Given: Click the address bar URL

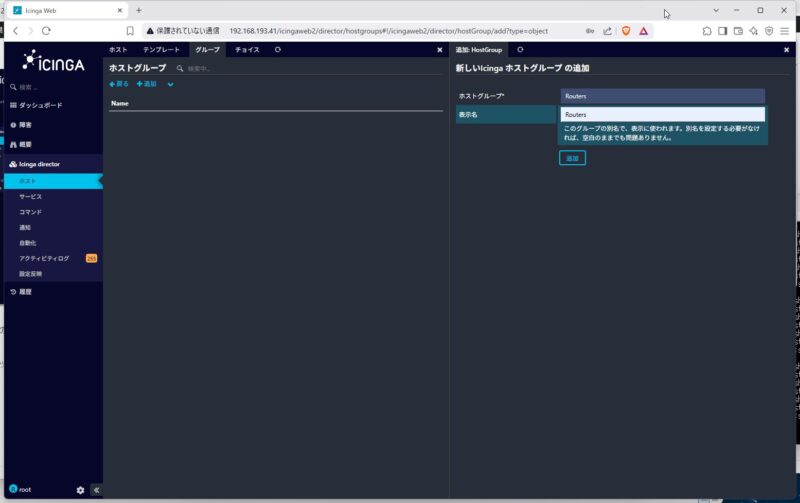Looking at the screenshot, I should click(x=388, y=31).
